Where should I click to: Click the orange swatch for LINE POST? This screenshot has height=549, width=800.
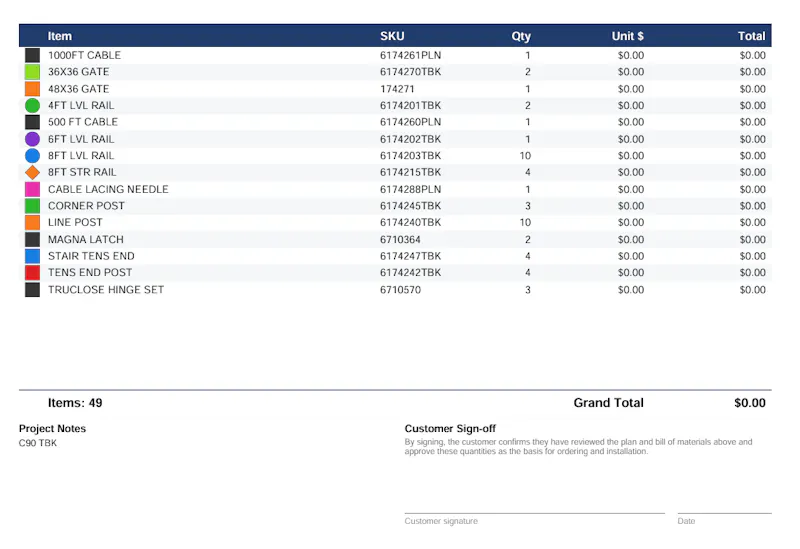click(32, 222)
